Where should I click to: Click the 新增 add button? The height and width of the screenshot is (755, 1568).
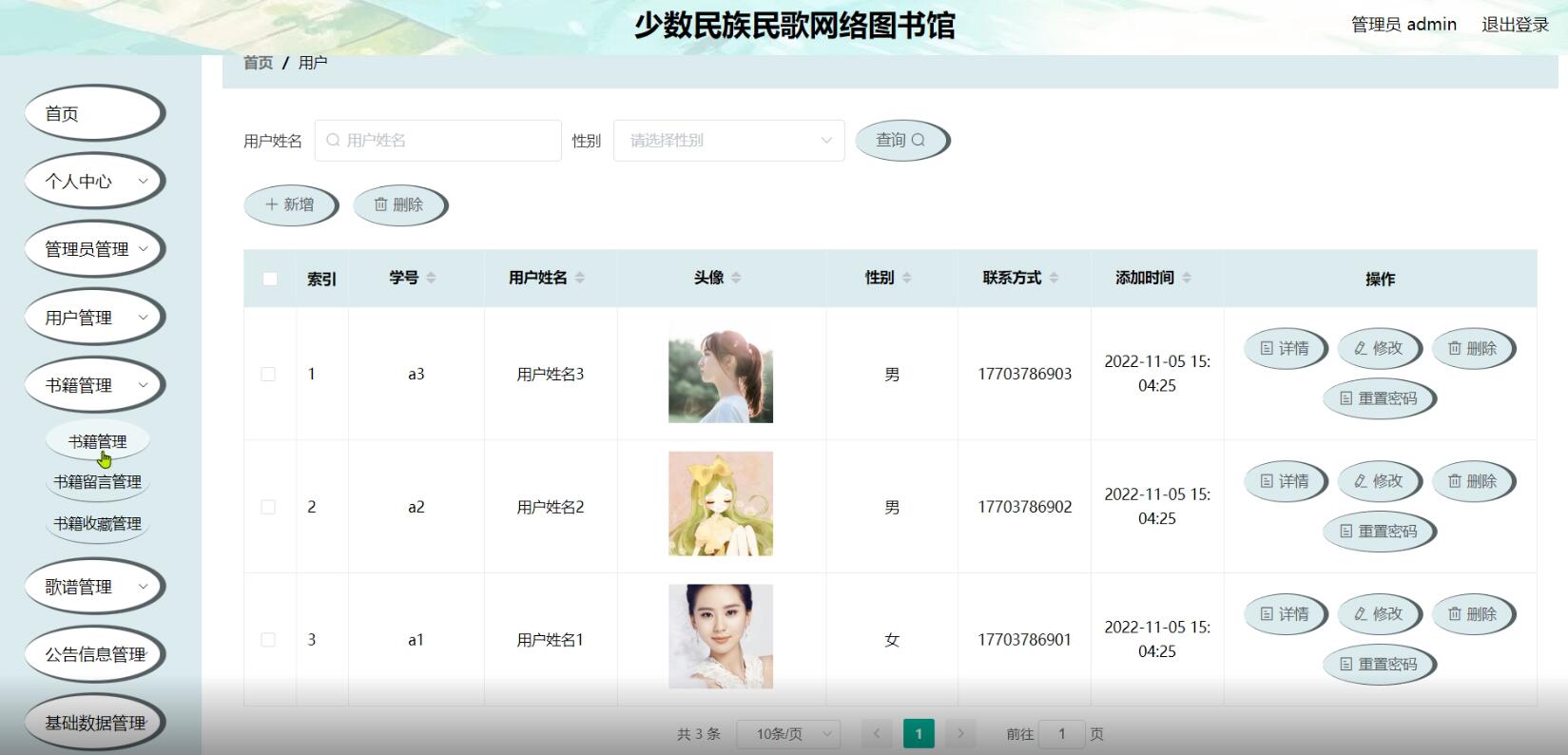click(x=290, y=204)
